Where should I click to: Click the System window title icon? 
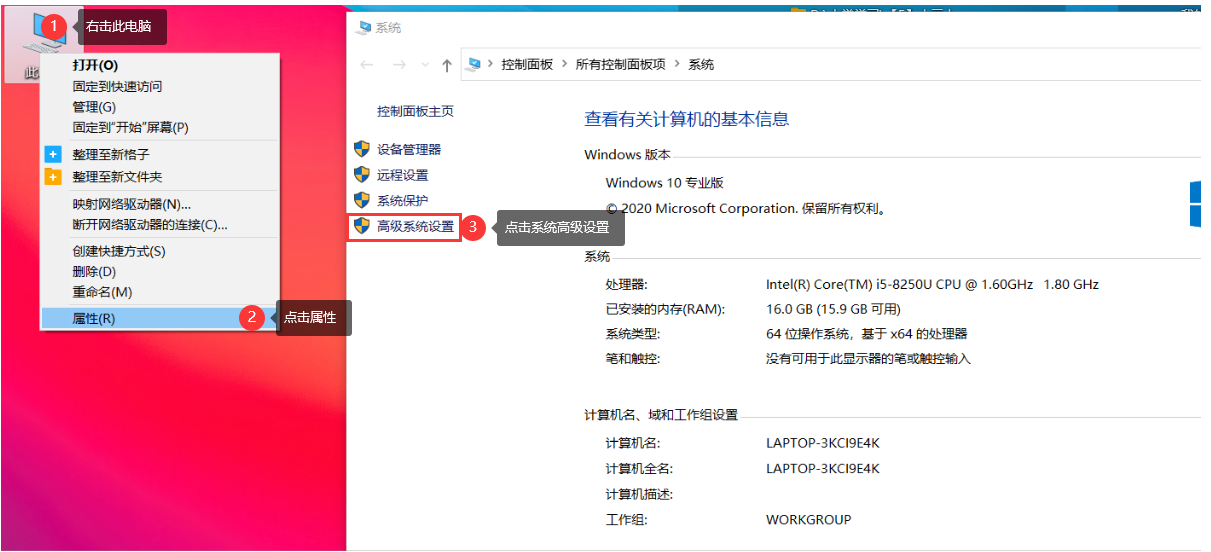(363, 28)
